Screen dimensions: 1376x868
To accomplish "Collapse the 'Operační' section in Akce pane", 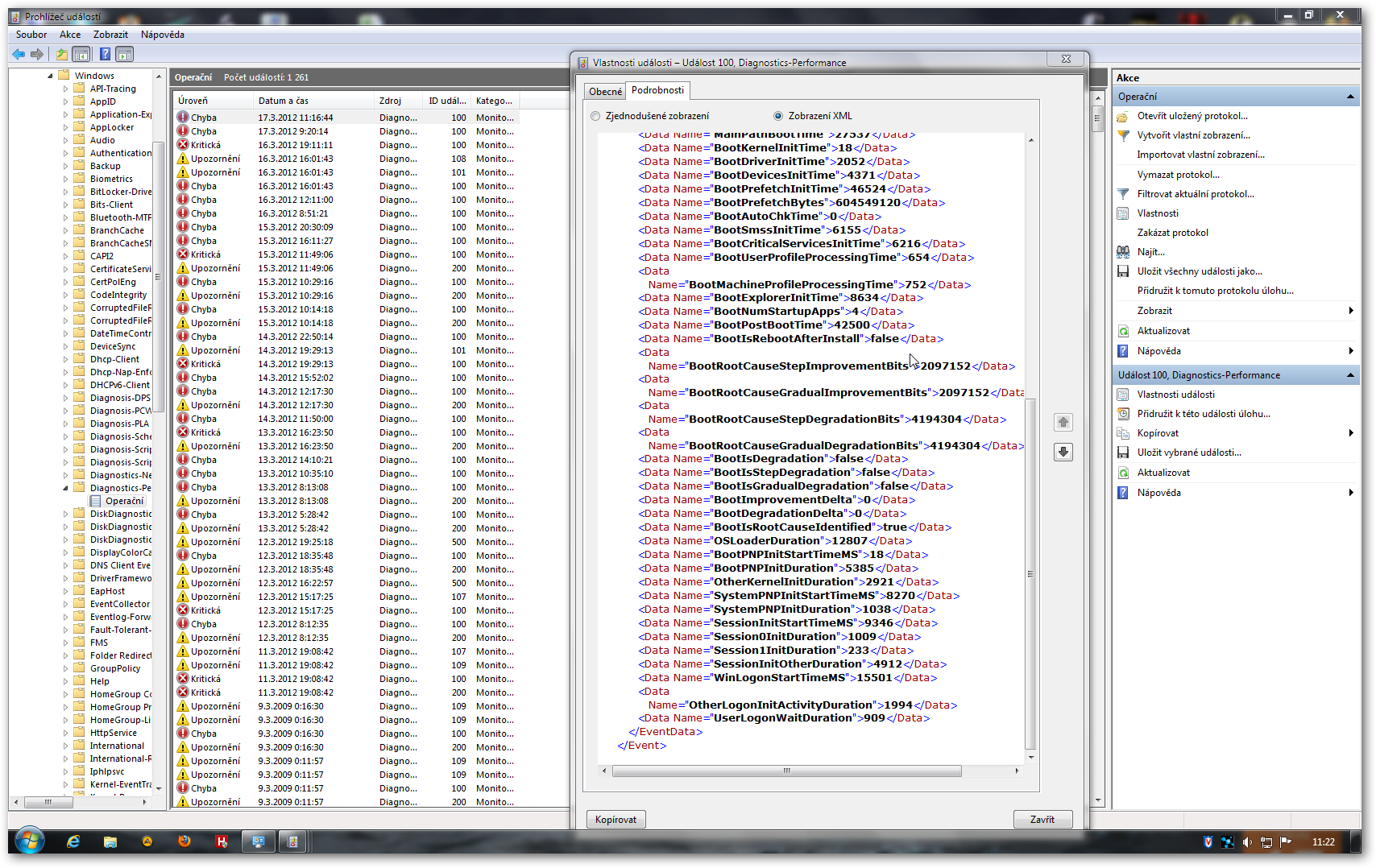I will click(1350, 97).
